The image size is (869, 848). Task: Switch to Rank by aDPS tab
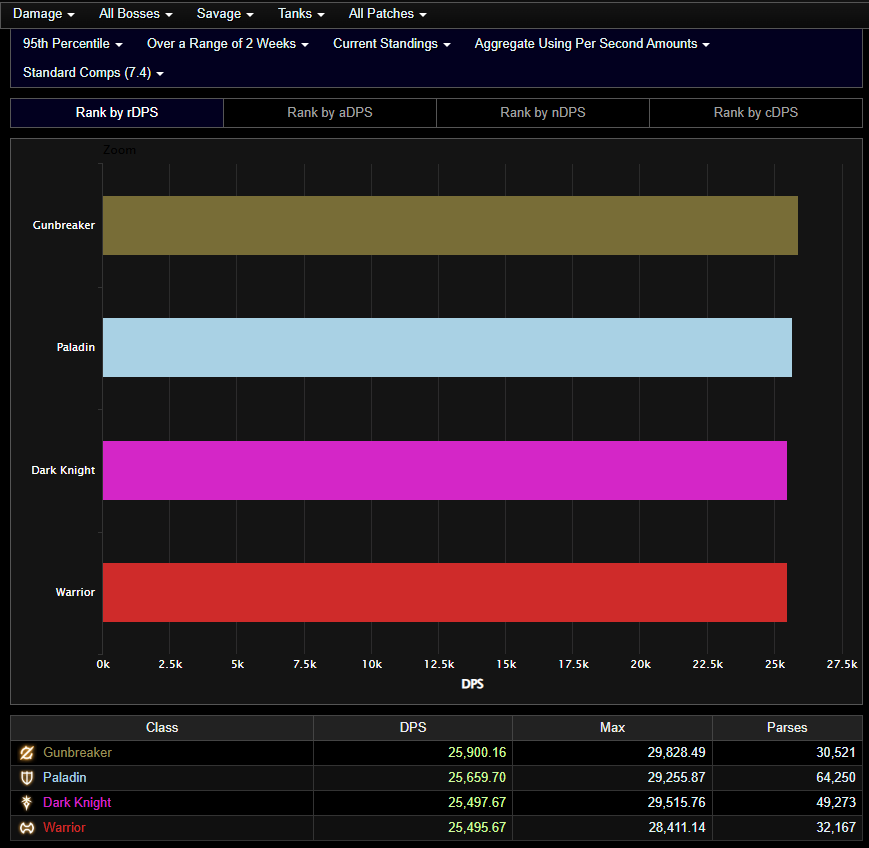[330, 113]
